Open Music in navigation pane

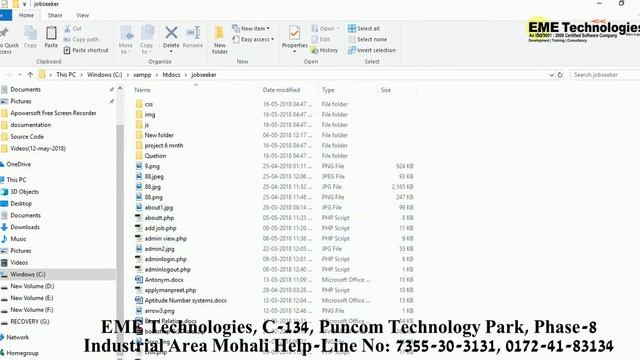(x=18, y=239)
